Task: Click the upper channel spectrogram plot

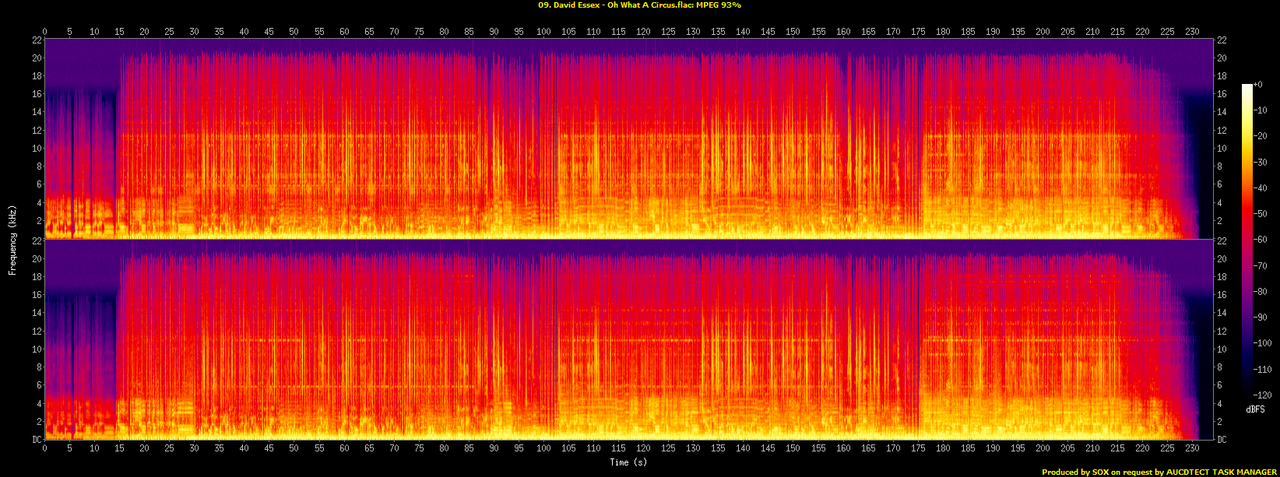Action: [628, 138]
